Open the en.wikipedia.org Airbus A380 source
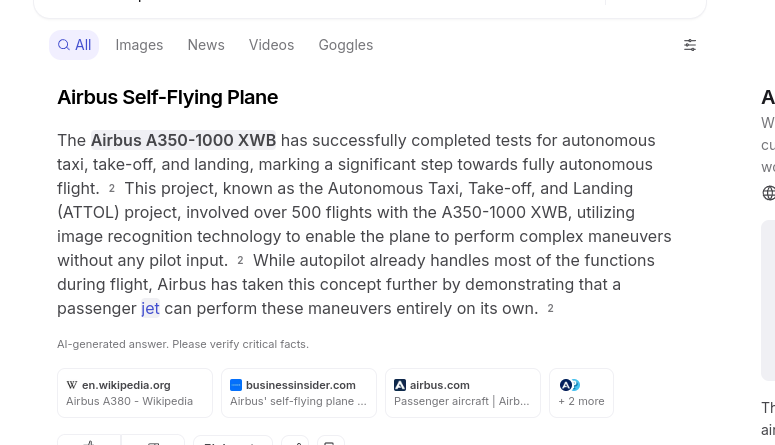This screenshot has height=445, width=775. click(x=135, y=393)
